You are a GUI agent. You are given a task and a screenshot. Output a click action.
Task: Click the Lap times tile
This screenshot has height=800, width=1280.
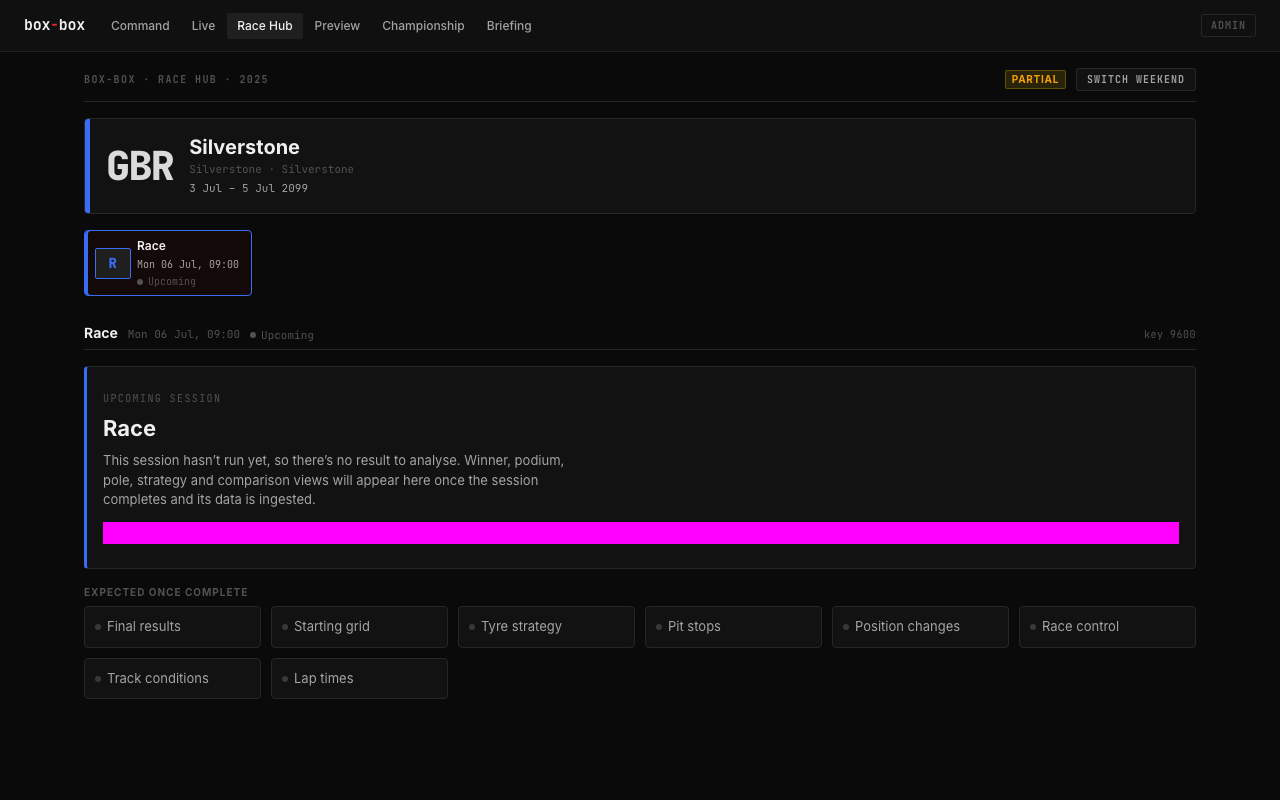[x=359, y=679]
